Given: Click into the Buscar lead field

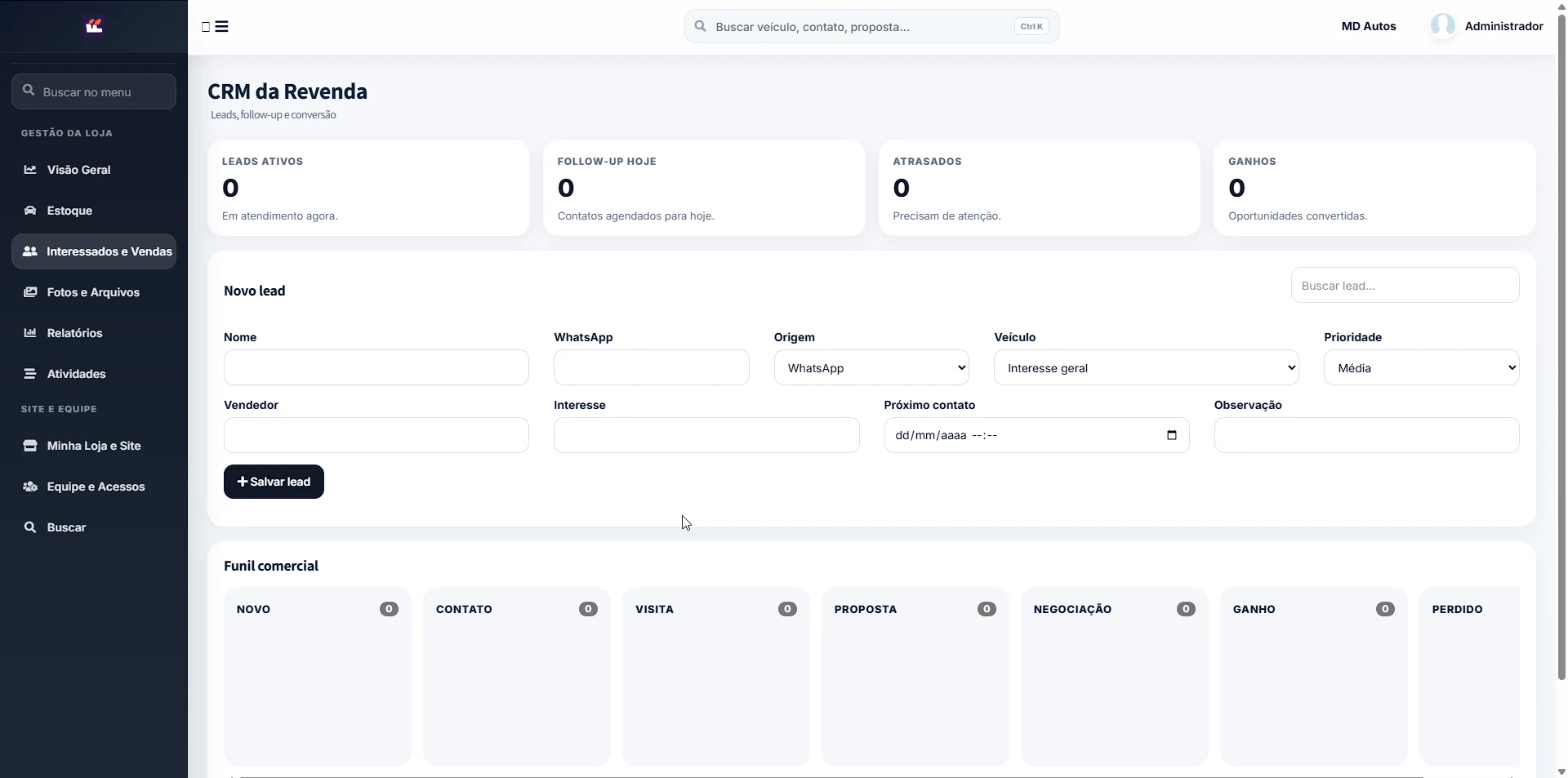Looking at the screenshot, I should tap(1405, 285).
